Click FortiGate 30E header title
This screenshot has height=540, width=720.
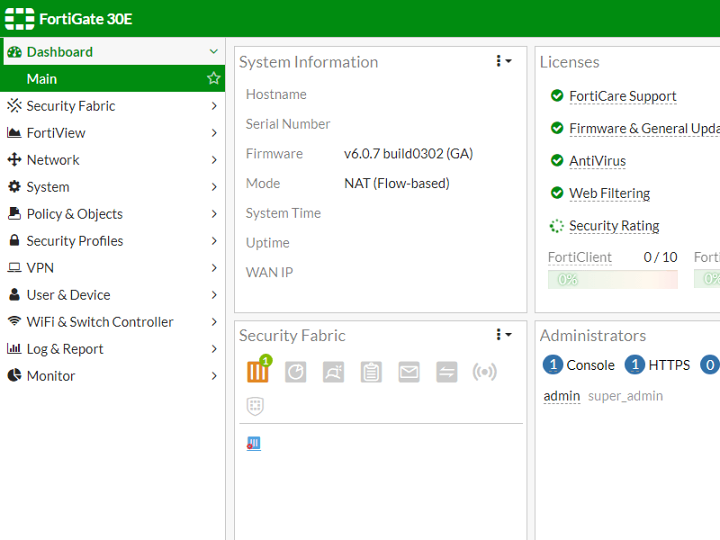[x=85, y=19]
